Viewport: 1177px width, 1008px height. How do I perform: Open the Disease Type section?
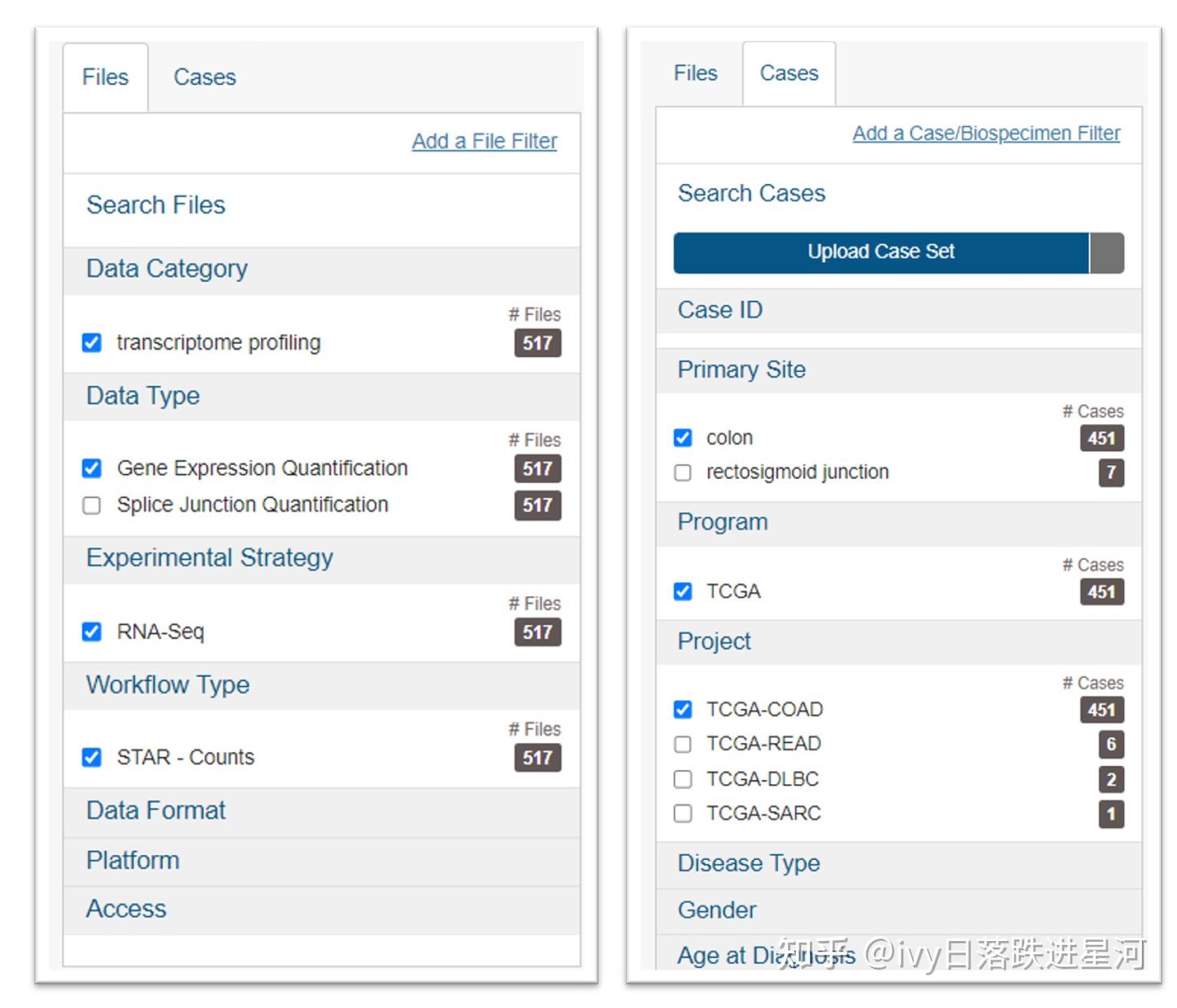[898, 864]
